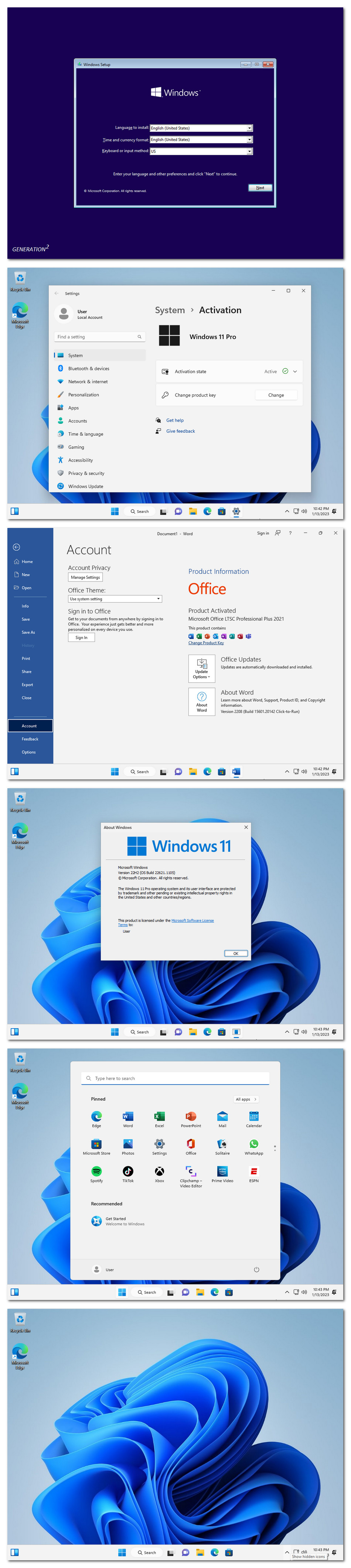Open TikTok from the pinned apps
This screenshot has height=1568, width=351.
[128, 1174]
